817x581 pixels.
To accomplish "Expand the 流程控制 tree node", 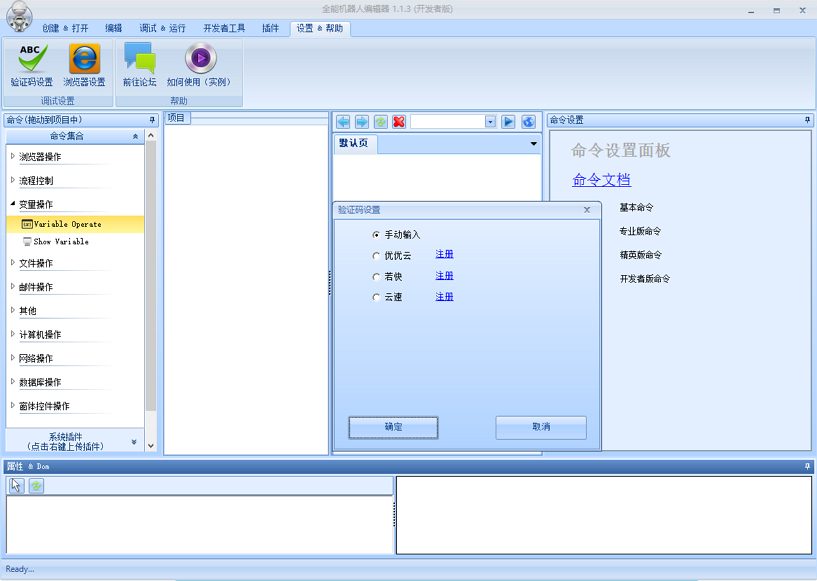I will [13, 180].
